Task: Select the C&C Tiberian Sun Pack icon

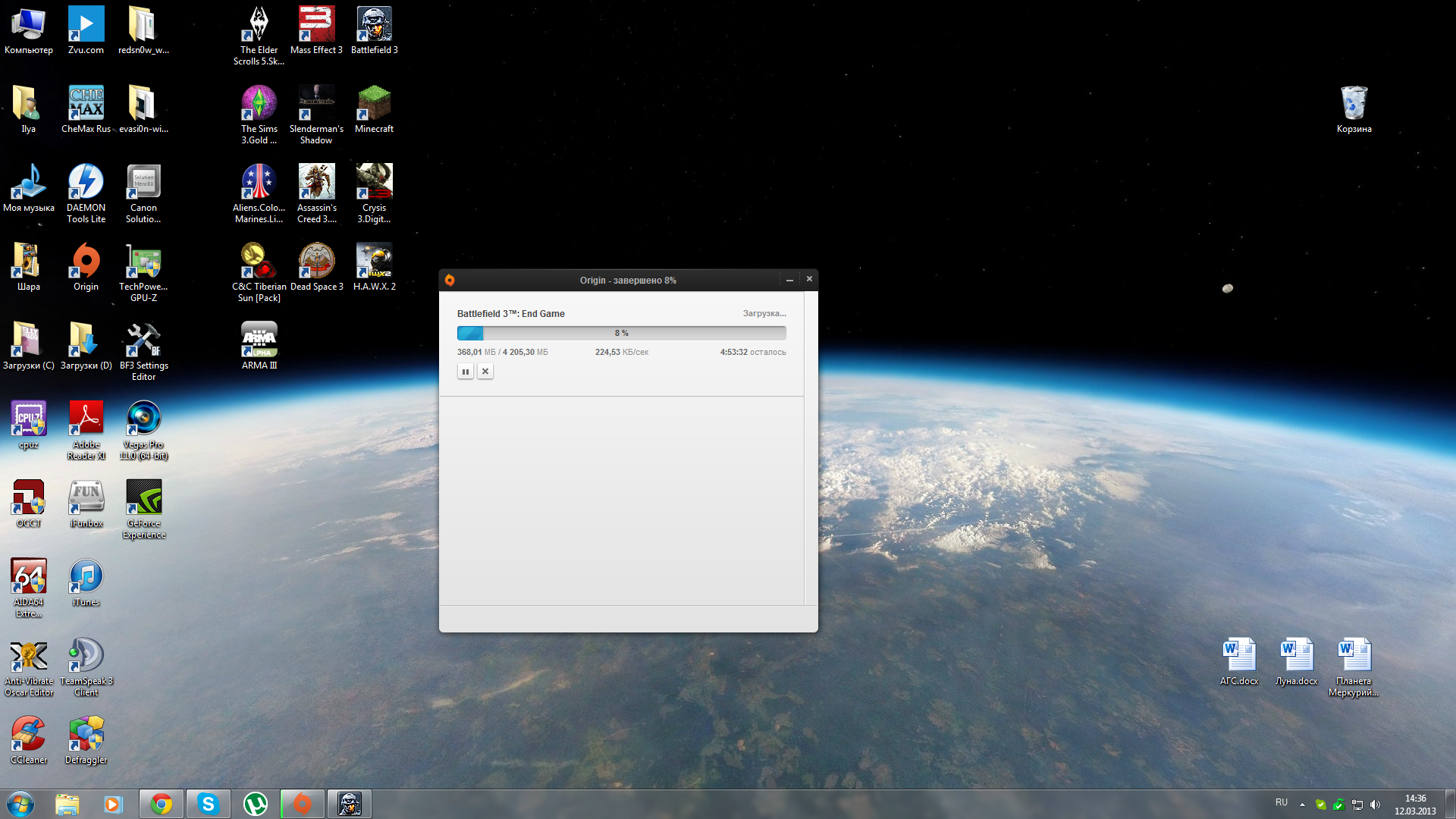Action: pos(259,273)
